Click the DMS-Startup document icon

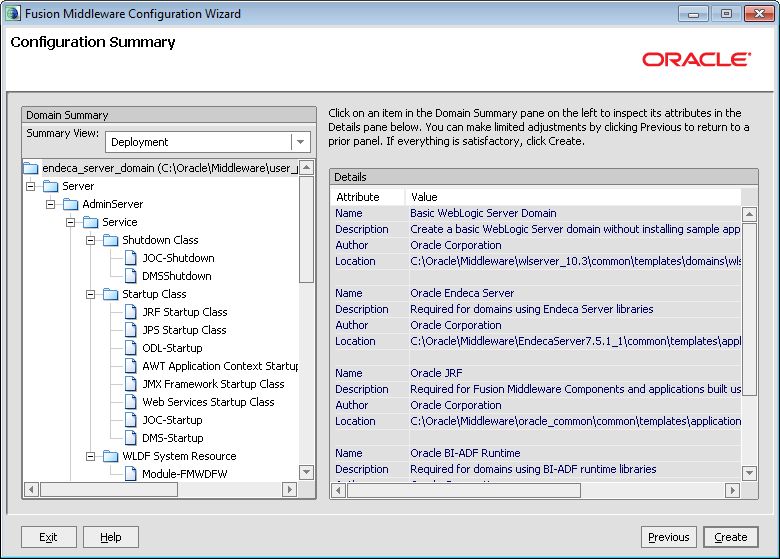tap(130, 438)
